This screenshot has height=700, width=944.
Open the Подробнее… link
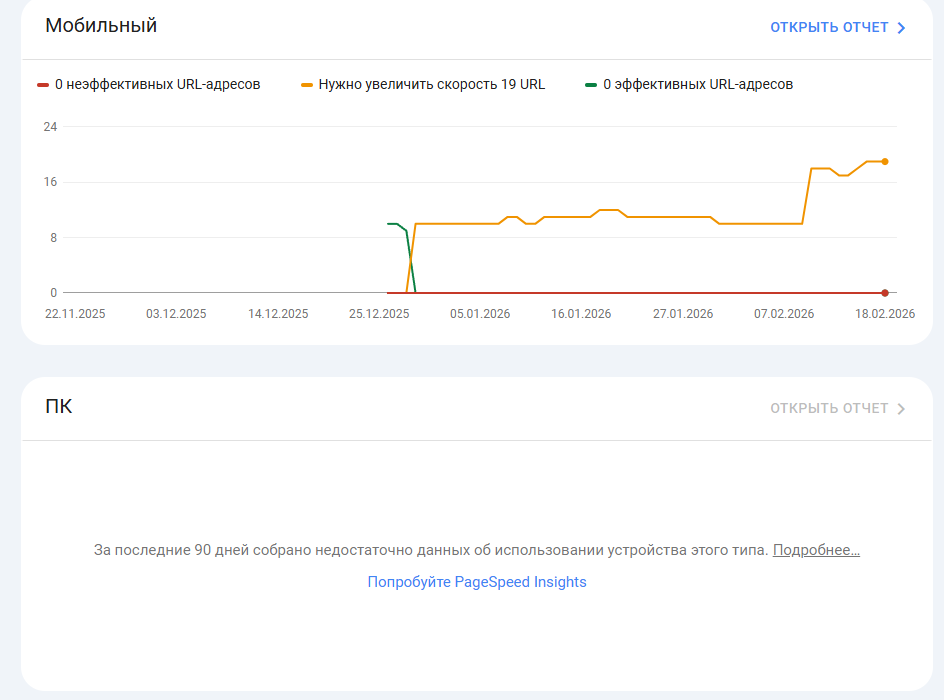click(x=816, y=550)
